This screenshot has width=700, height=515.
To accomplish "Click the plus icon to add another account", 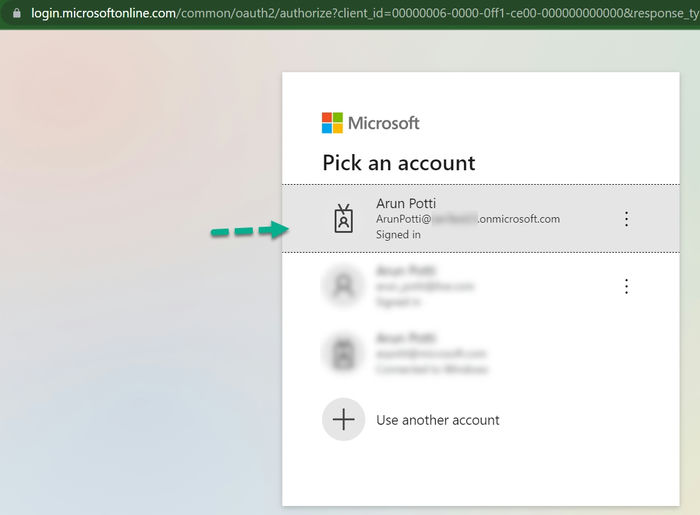I will pyautogui.click(x=343, y=419).
